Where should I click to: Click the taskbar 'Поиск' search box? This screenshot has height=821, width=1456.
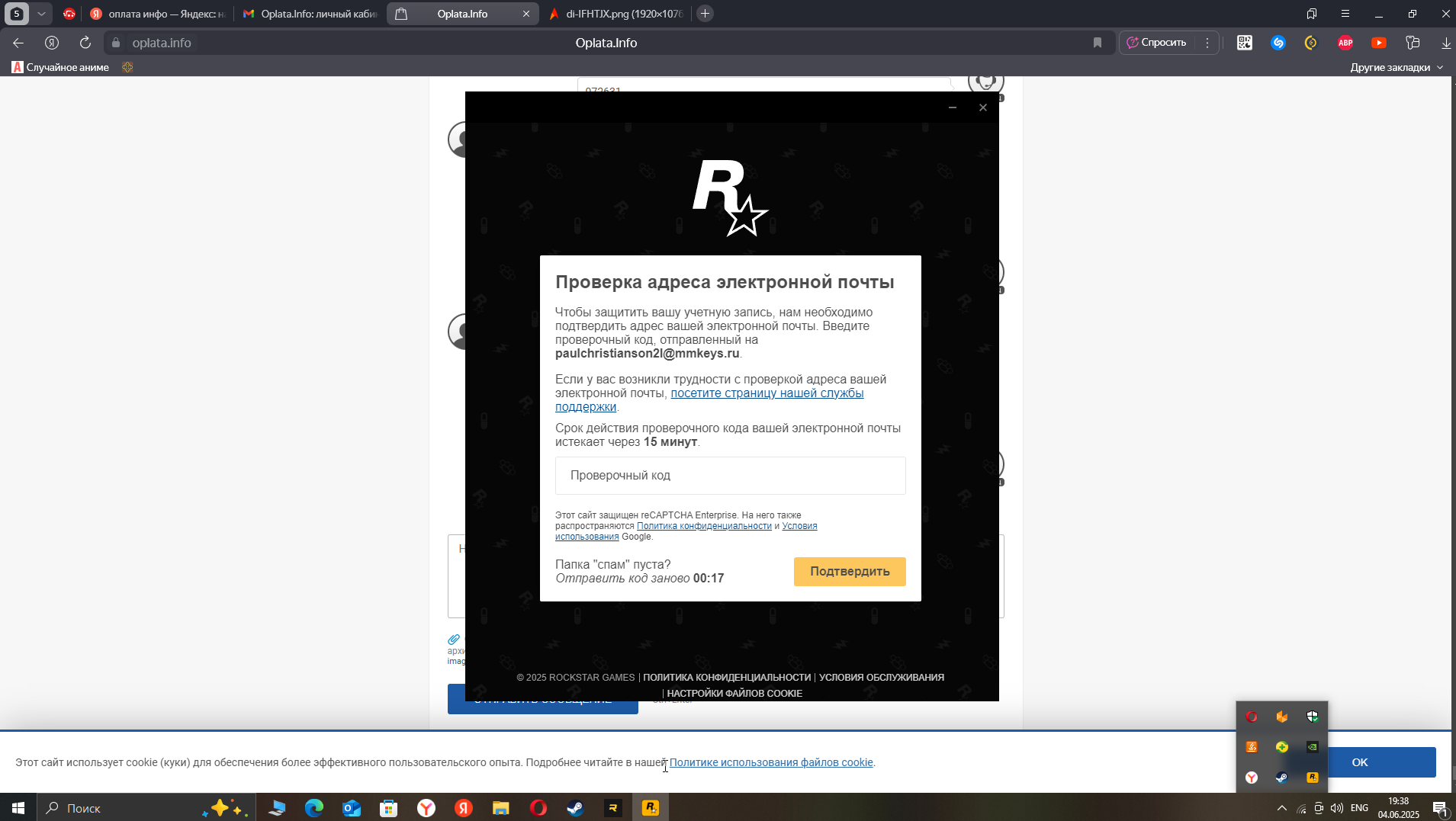click(145, 808)
